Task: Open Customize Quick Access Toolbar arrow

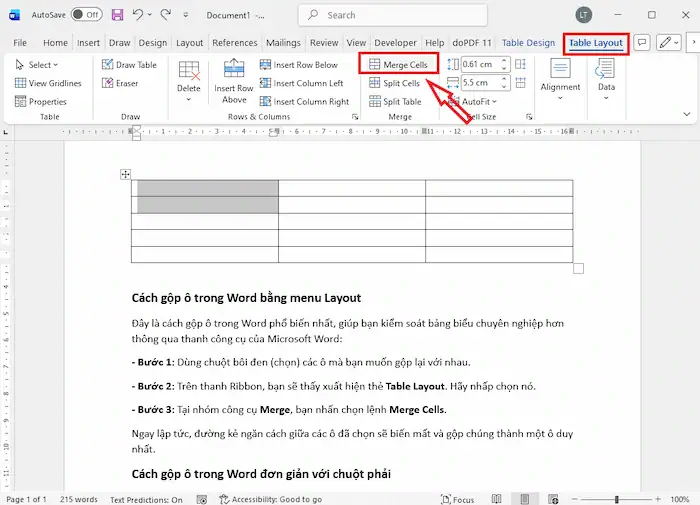Action: coord(186,15)
